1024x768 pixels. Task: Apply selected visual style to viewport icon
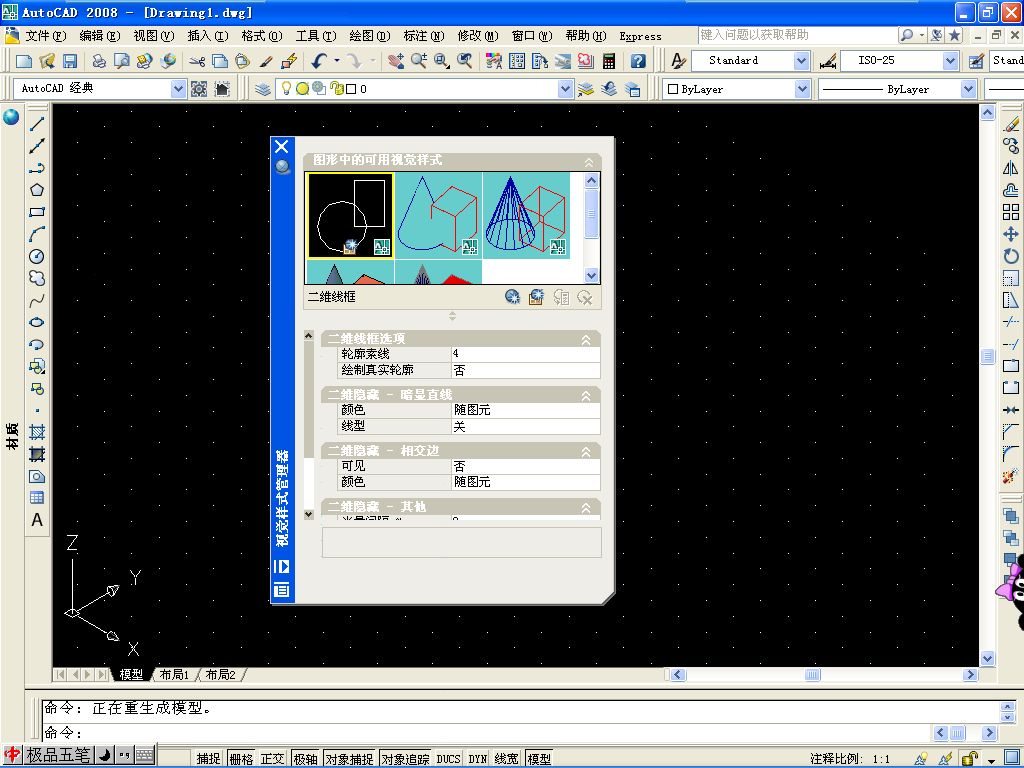[x=536, y=297]
